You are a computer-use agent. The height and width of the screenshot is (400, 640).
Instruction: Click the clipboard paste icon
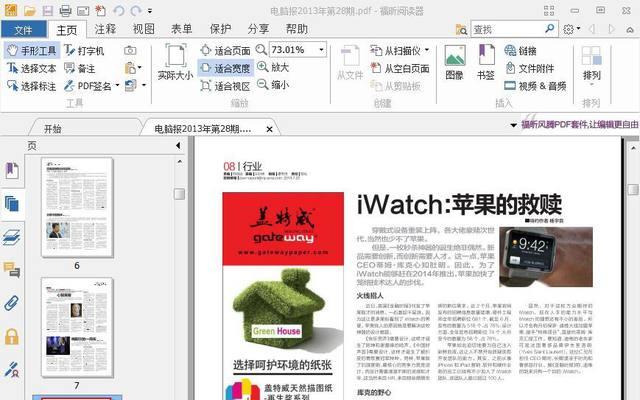coord(130,68)
